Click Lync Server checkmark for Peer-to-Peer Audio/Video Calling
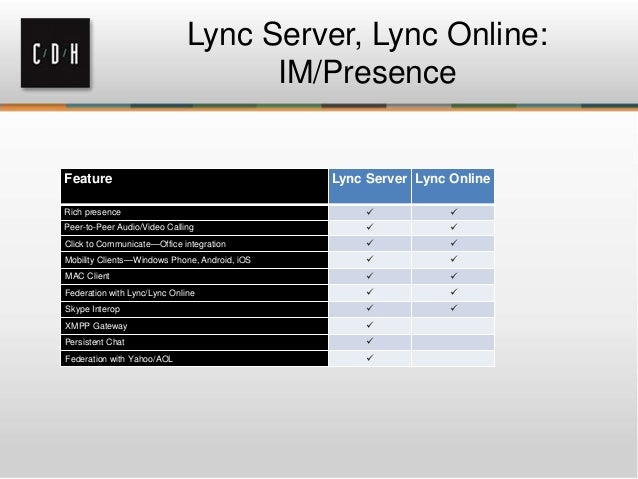Image resolution: width=638 pixels, height=479 pixels. coord(369,227)
